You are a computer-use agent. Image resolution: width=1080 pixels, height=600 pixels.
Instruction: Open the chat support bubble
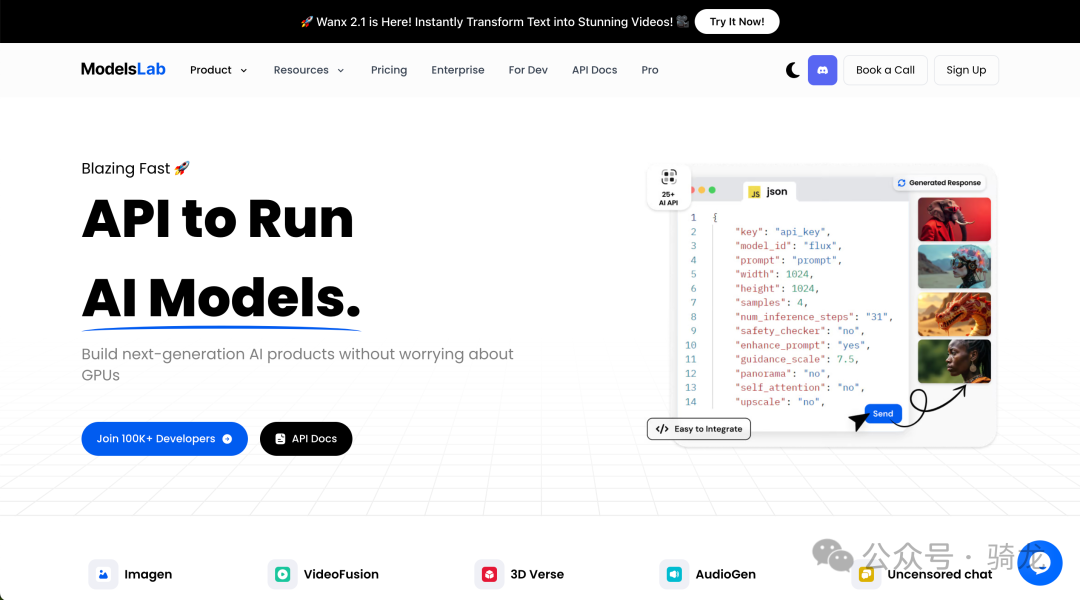[x=1040, y=563]
